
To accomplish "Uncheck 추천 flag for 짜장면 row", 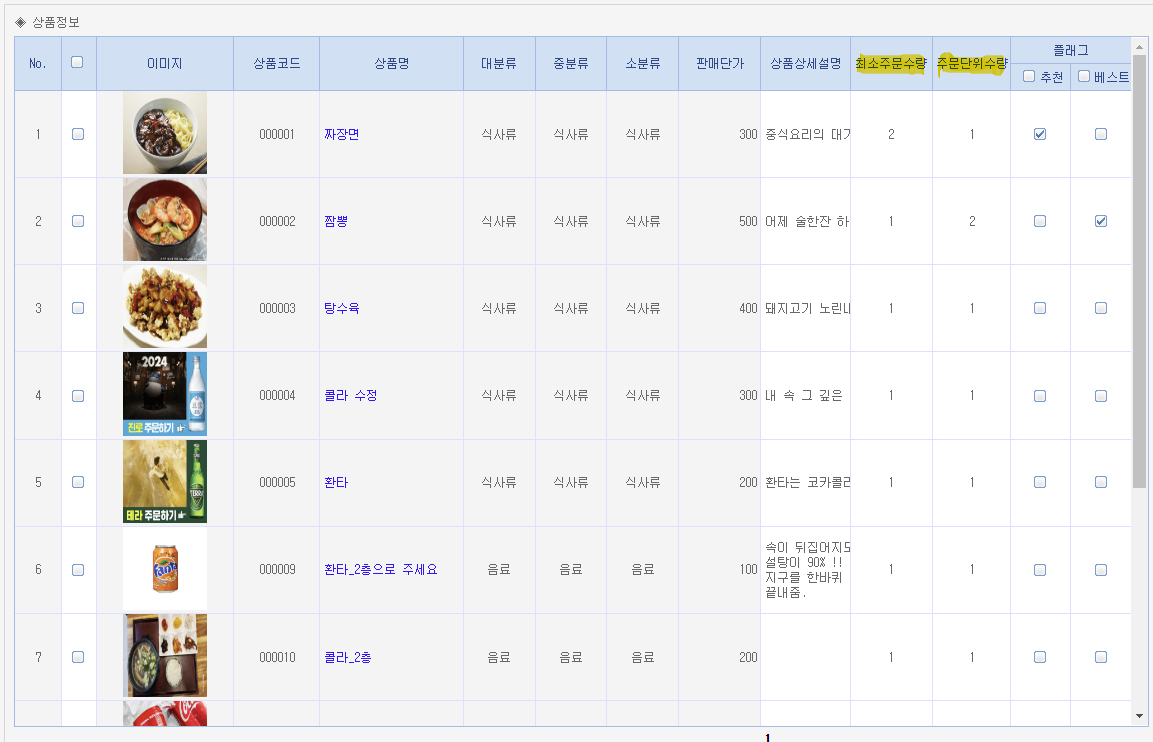I will click(1040, 134).
